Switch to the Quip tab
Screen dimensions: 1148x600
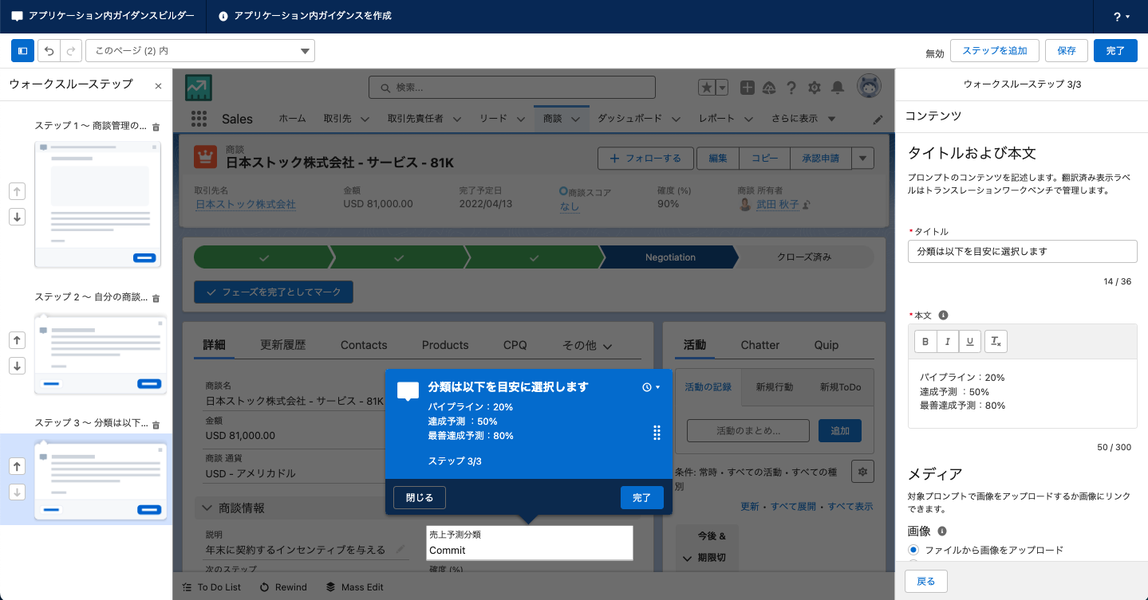826,345
